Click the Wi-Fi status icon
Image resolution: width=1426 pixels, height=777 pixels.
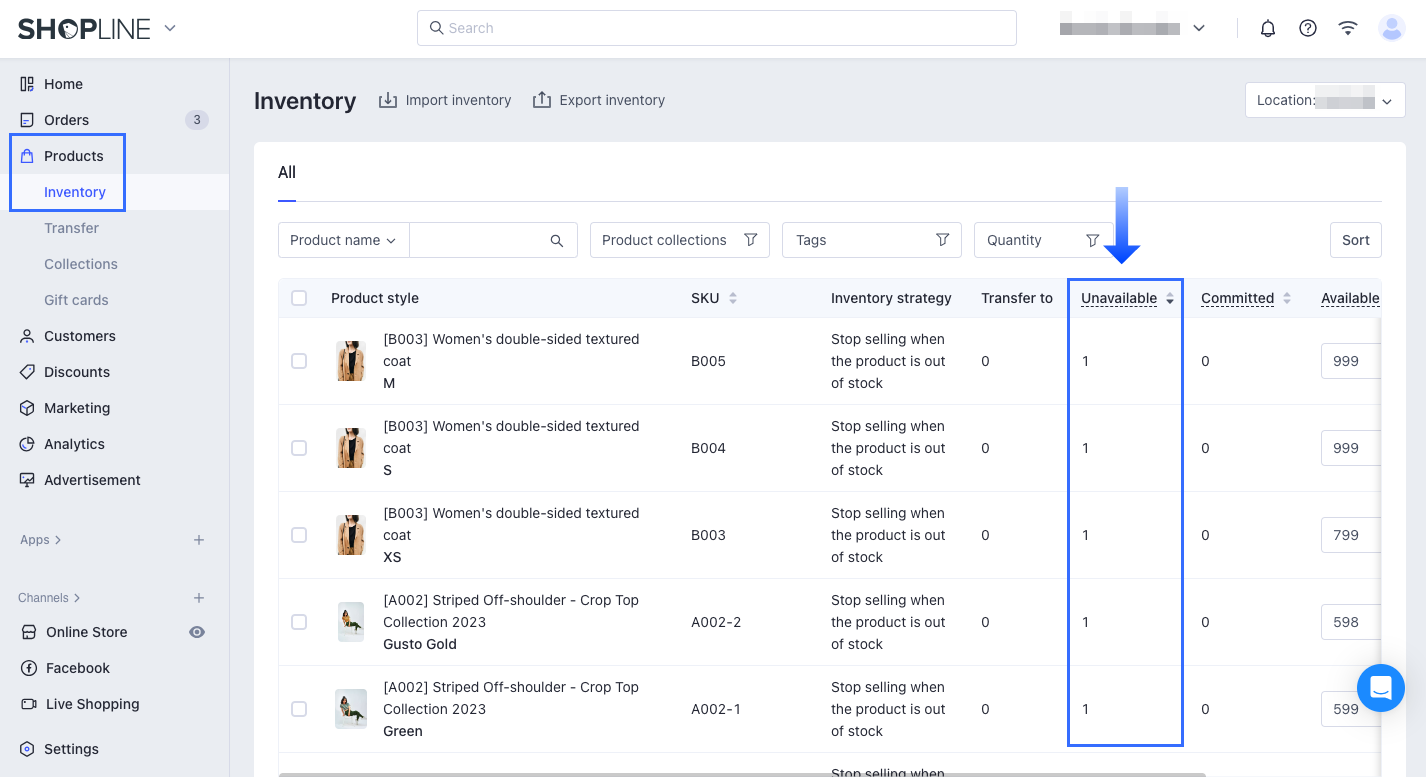coord(1348,28)
